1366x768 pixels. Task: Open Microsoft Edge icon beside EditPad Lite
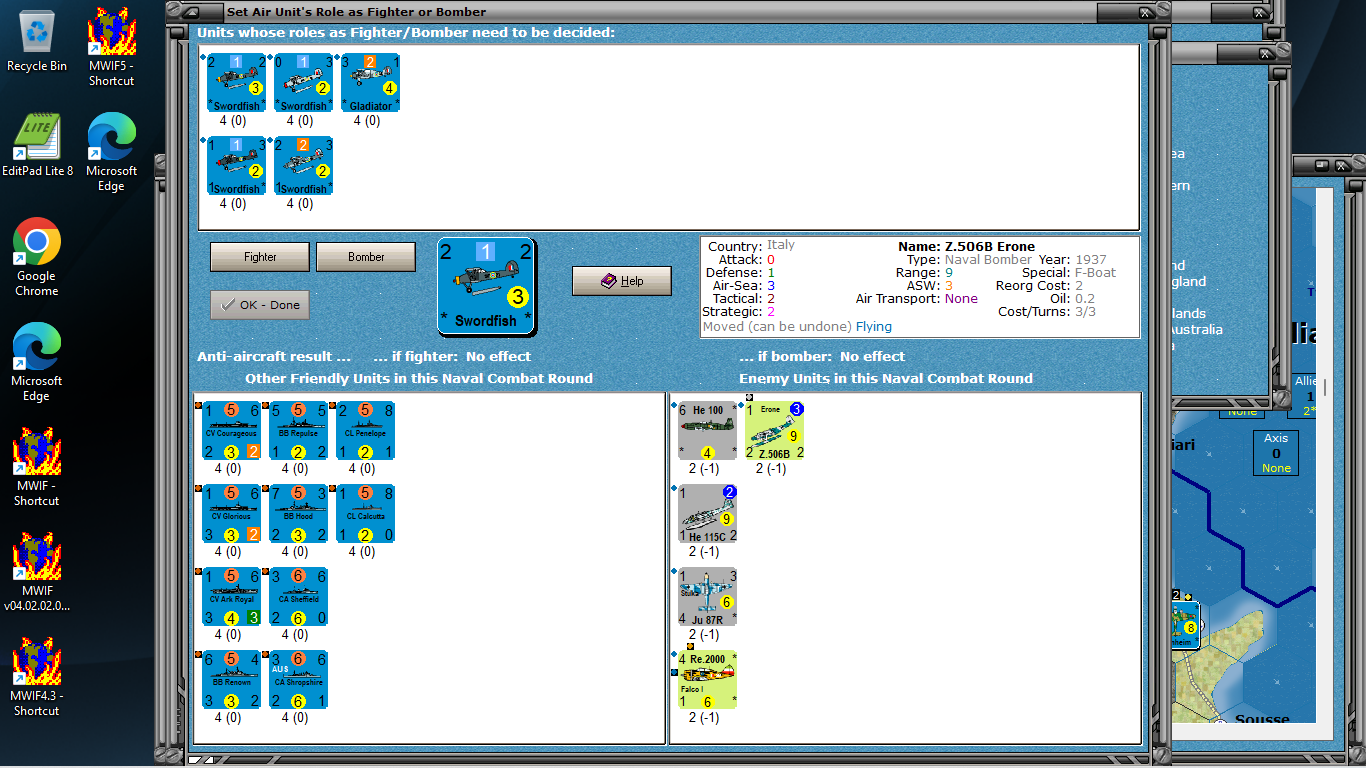(111, 152)
